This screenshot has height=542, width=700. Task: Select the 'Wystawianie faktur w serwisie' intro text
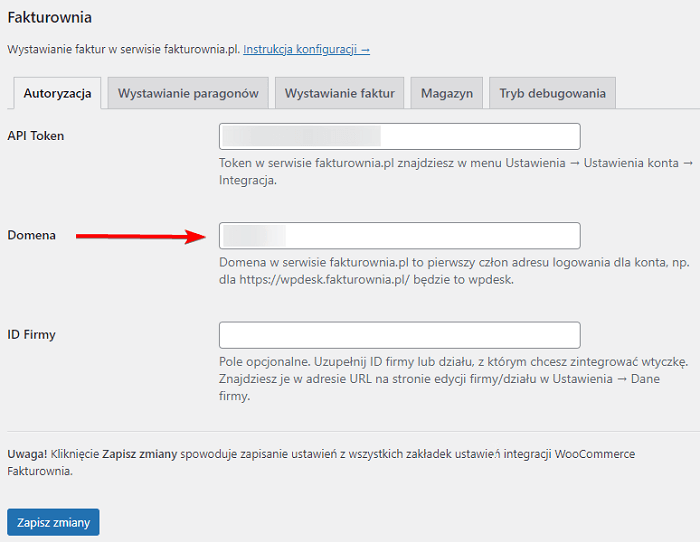point(124,49)
